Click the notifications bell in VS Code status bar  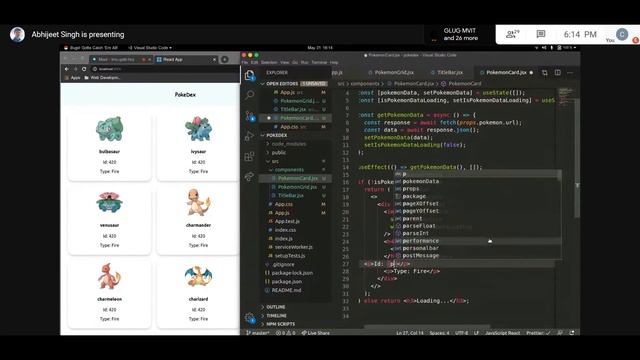(571, 333)
